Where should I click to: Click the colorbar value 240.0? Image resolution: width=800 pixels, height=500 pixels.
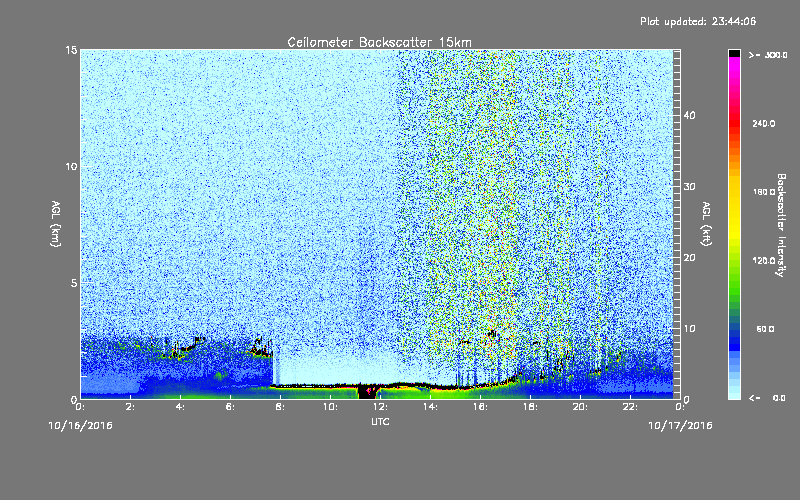(763, 123)
